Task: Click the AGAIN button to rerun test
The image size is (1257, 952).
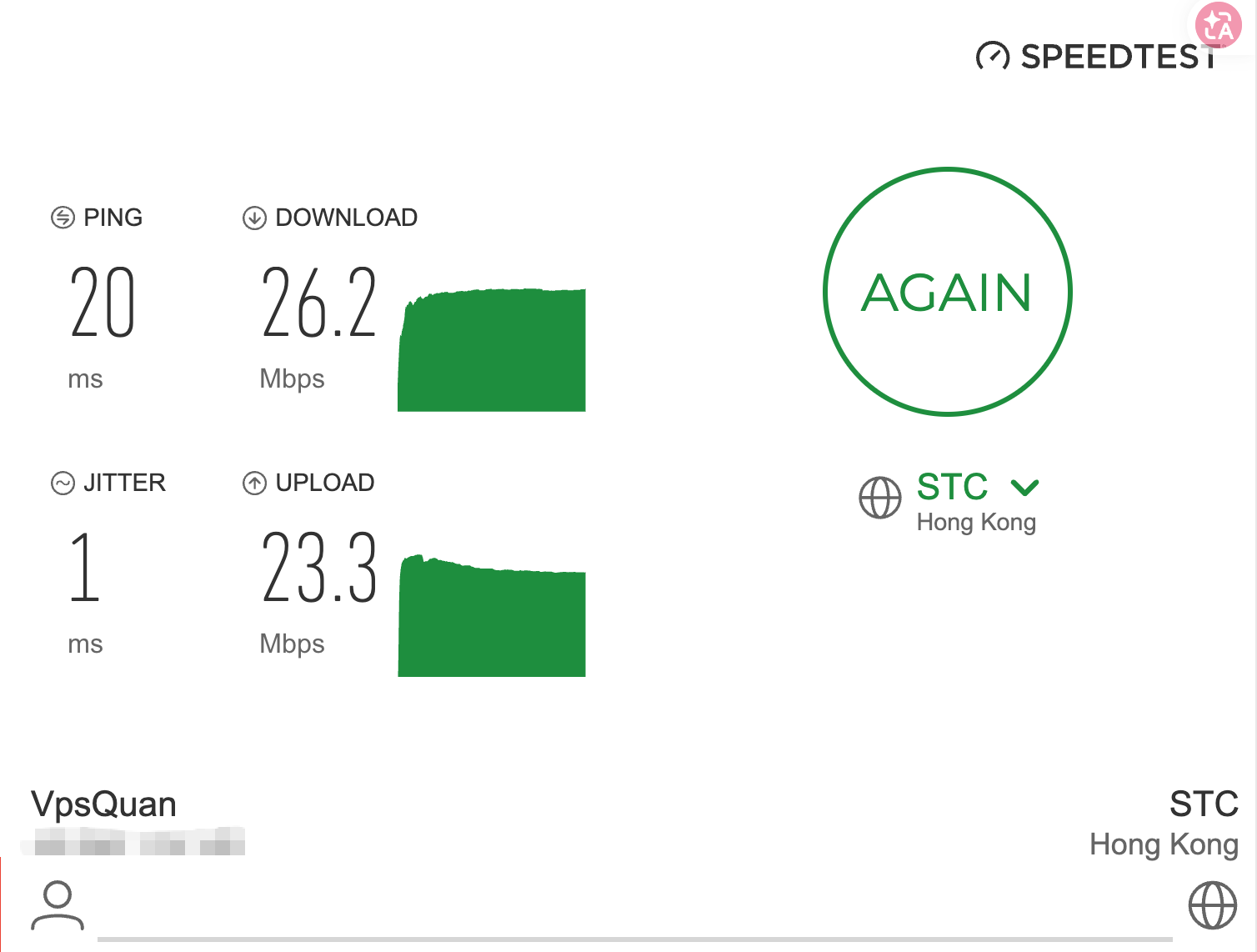Action: tap(947, 292)
